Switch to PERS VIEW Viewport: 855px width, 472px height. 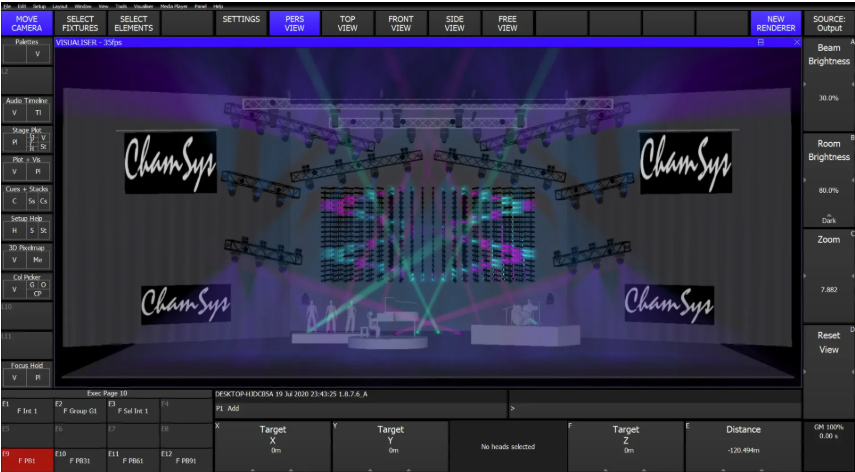click(x=294, y=23)
